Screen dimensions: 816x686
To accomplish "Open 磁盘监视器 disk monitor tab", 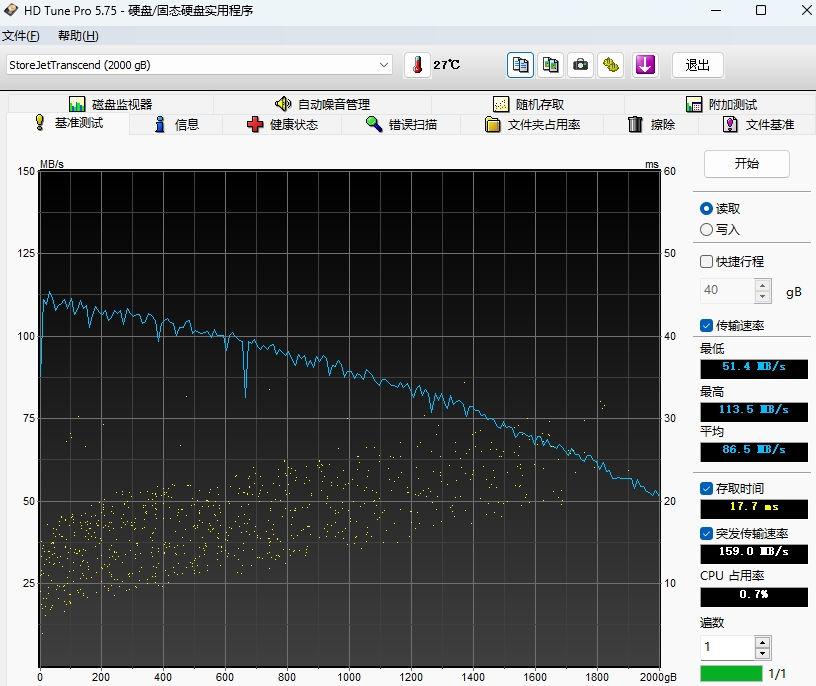I will click(x=110, y=104).
